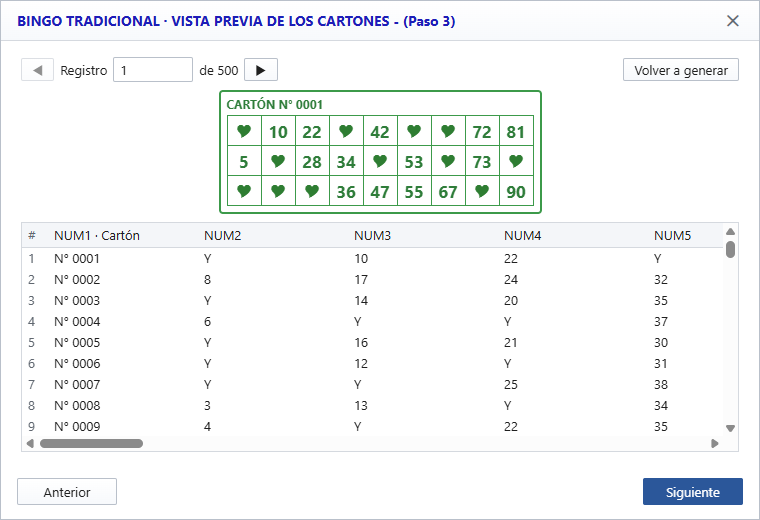This screenshot has height=520, width=760.
Task: Click the NUM1 · Cartón column header
Action: click(97, 236)
